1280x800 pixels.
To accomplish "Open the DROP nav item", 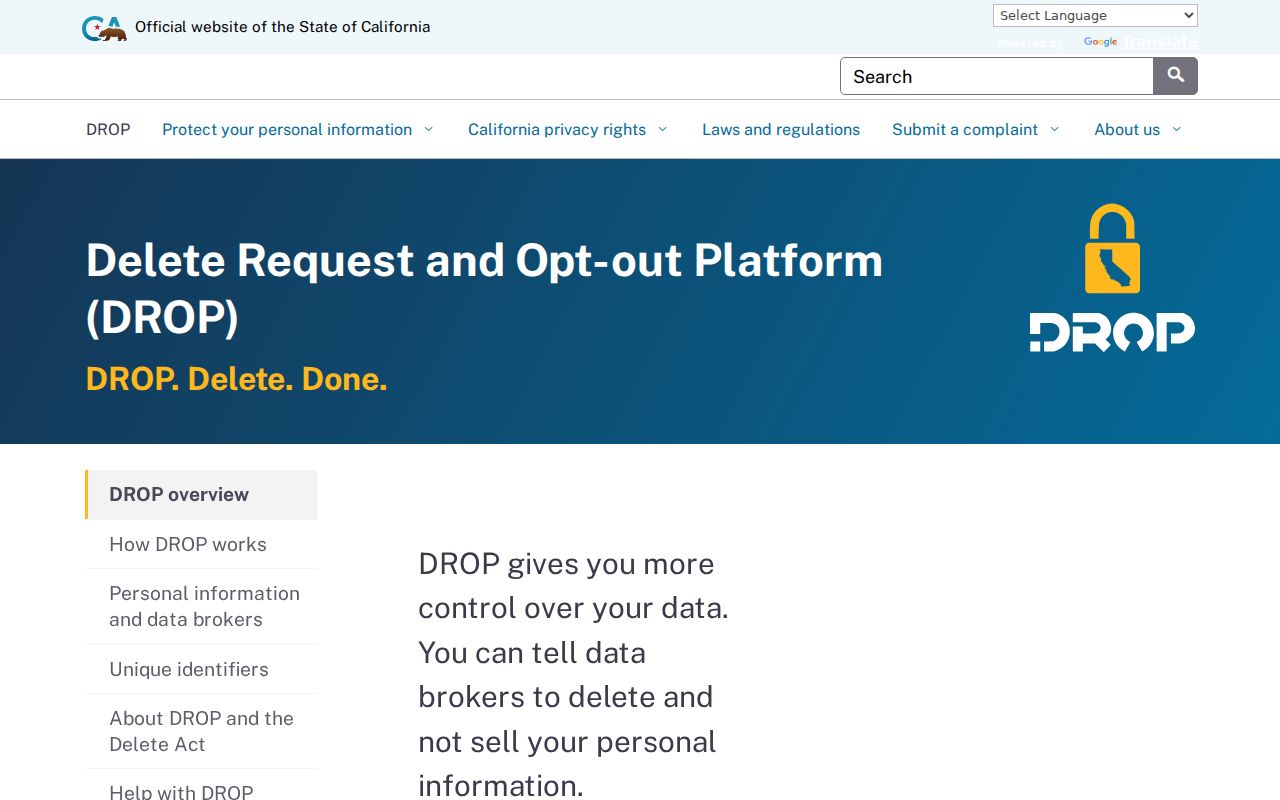I will (108, 129).
